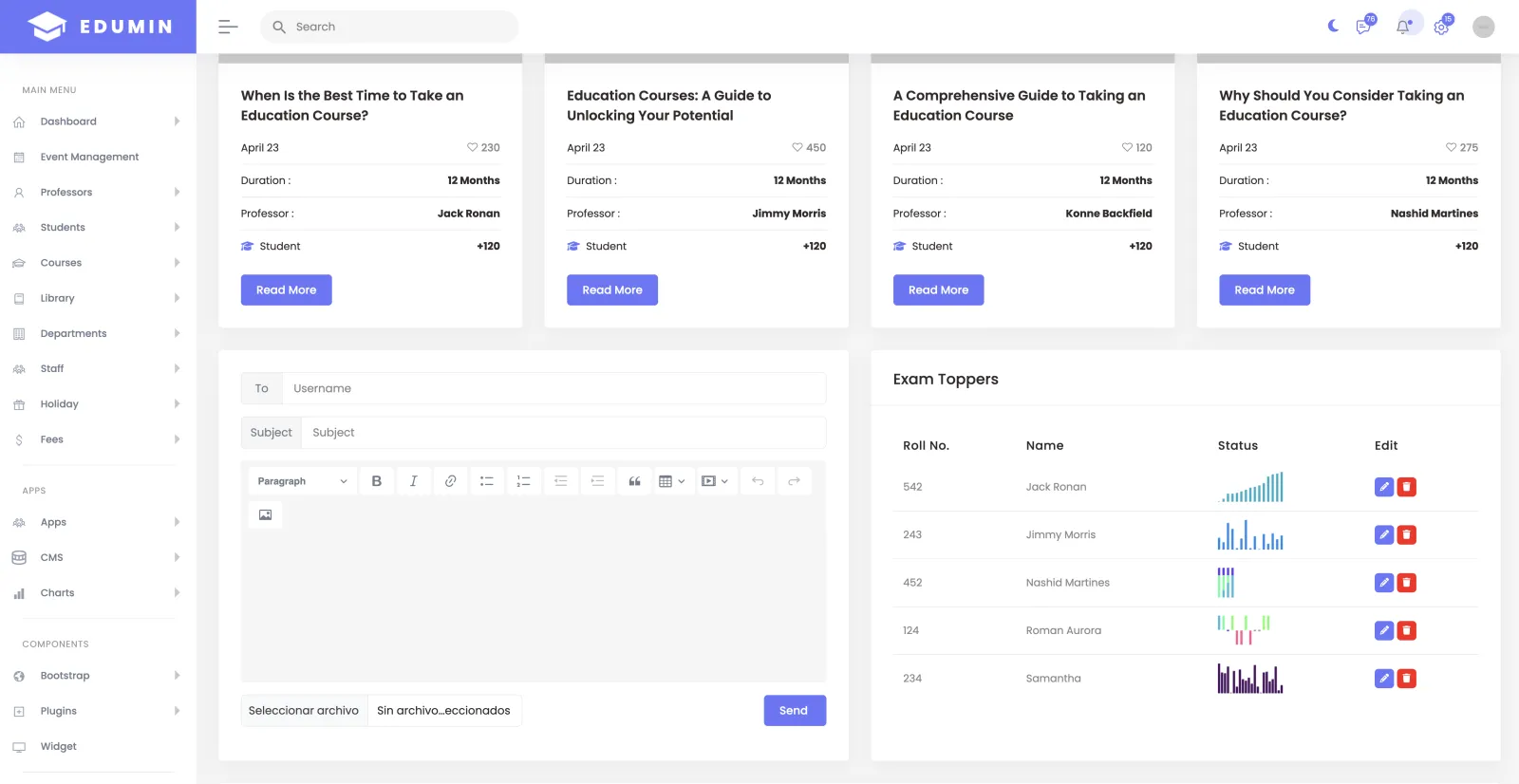Click the Edumin logo

(x=99, y=27)
